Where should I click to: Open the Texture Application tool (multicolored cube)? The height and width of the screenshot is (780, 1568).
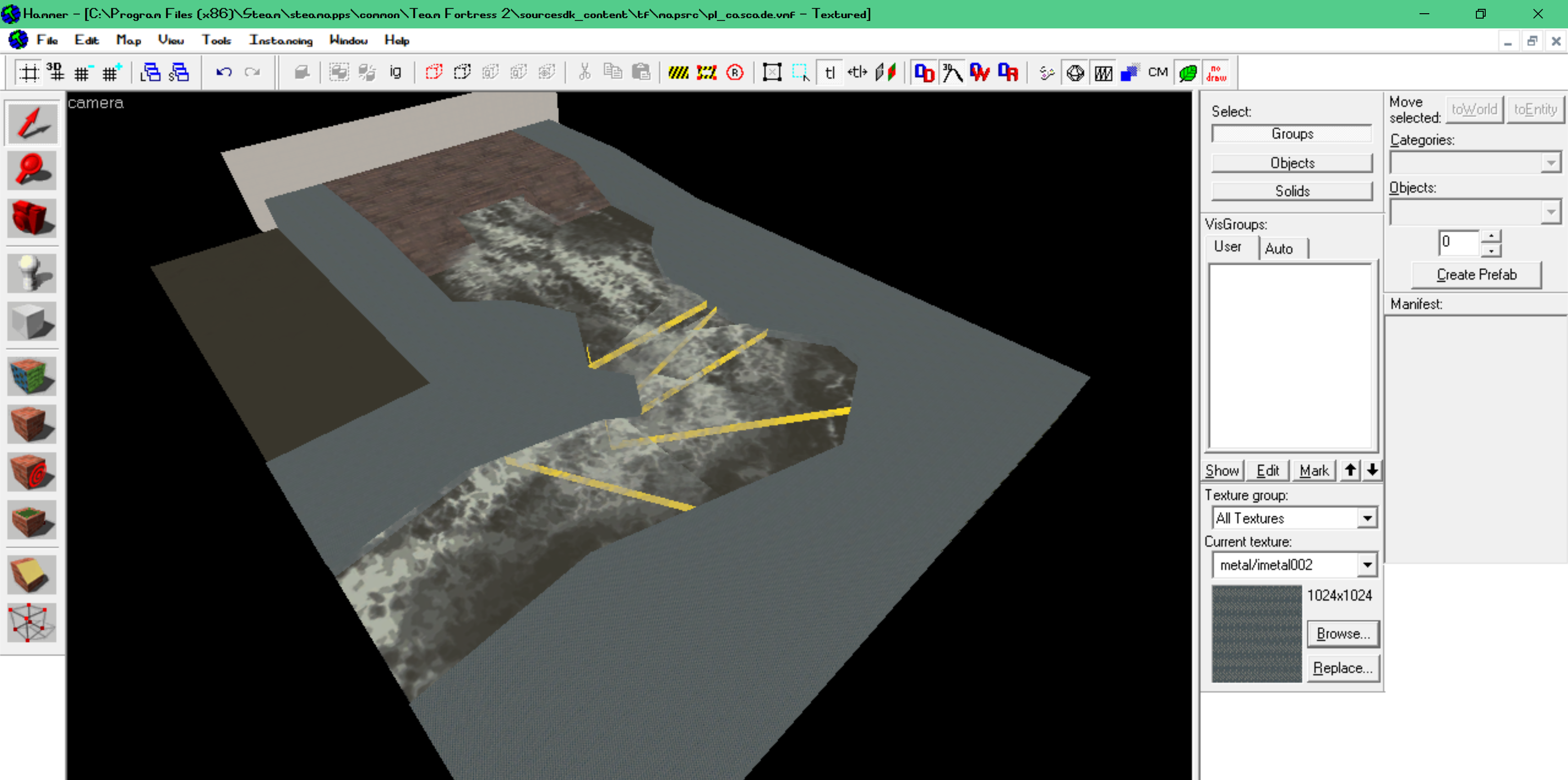pyautogui.click(x=32, y=376)
